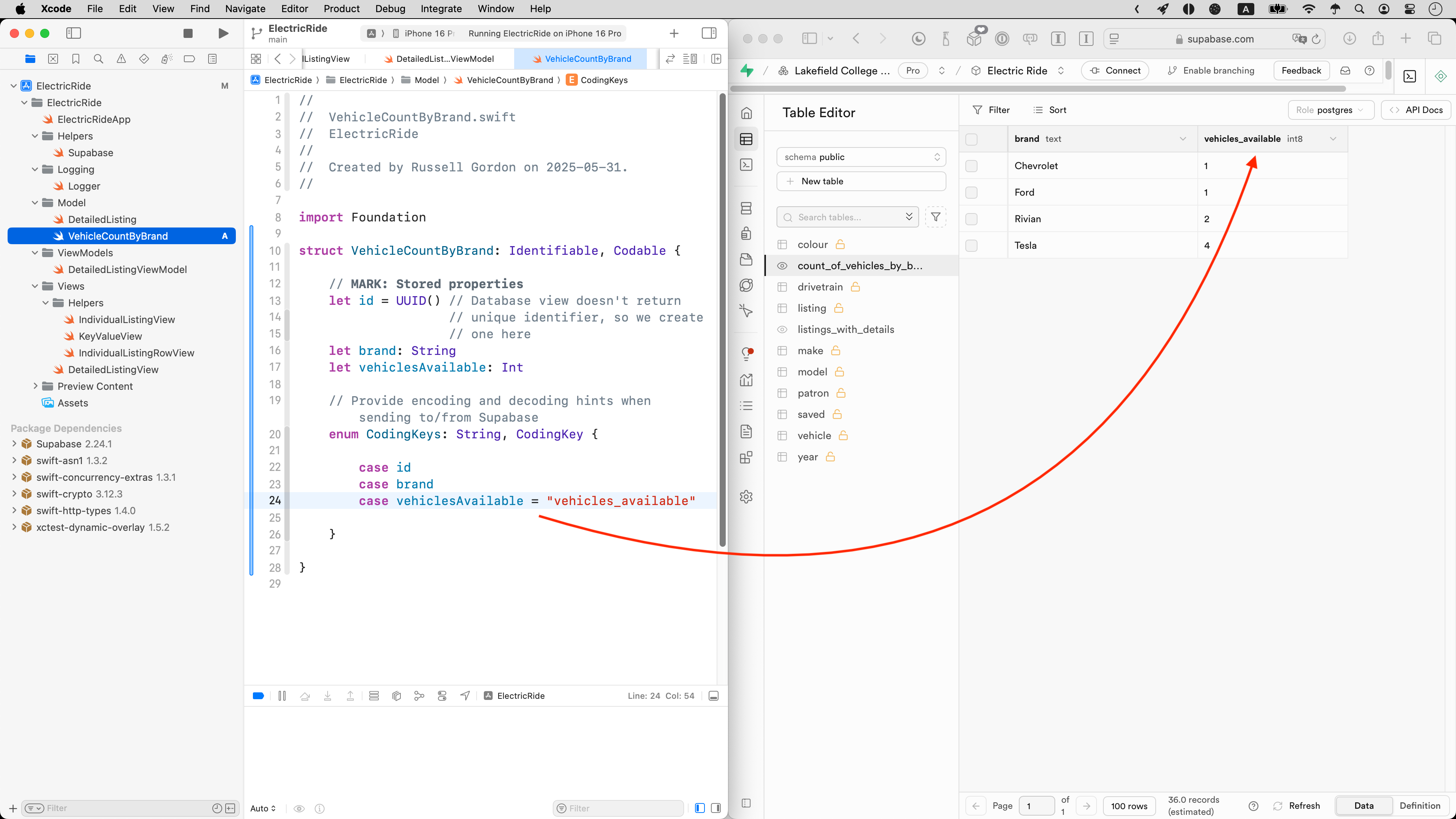Screen dimensions: 1456x819
Task: Open the schema public dropdown
Action: point(860,157)
